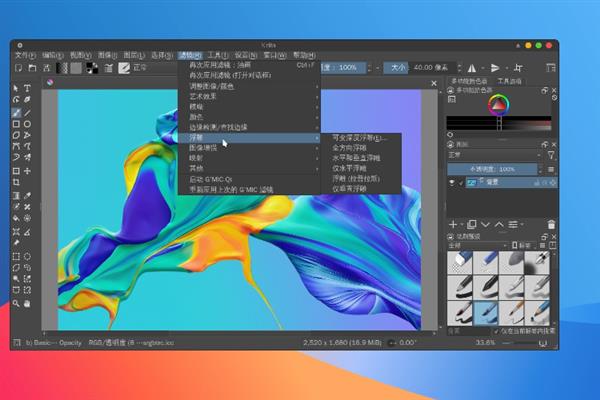Move layer down with down chevron
Image resolution: width=600 pixels, height=400 pixels.
tap(485, 224)
